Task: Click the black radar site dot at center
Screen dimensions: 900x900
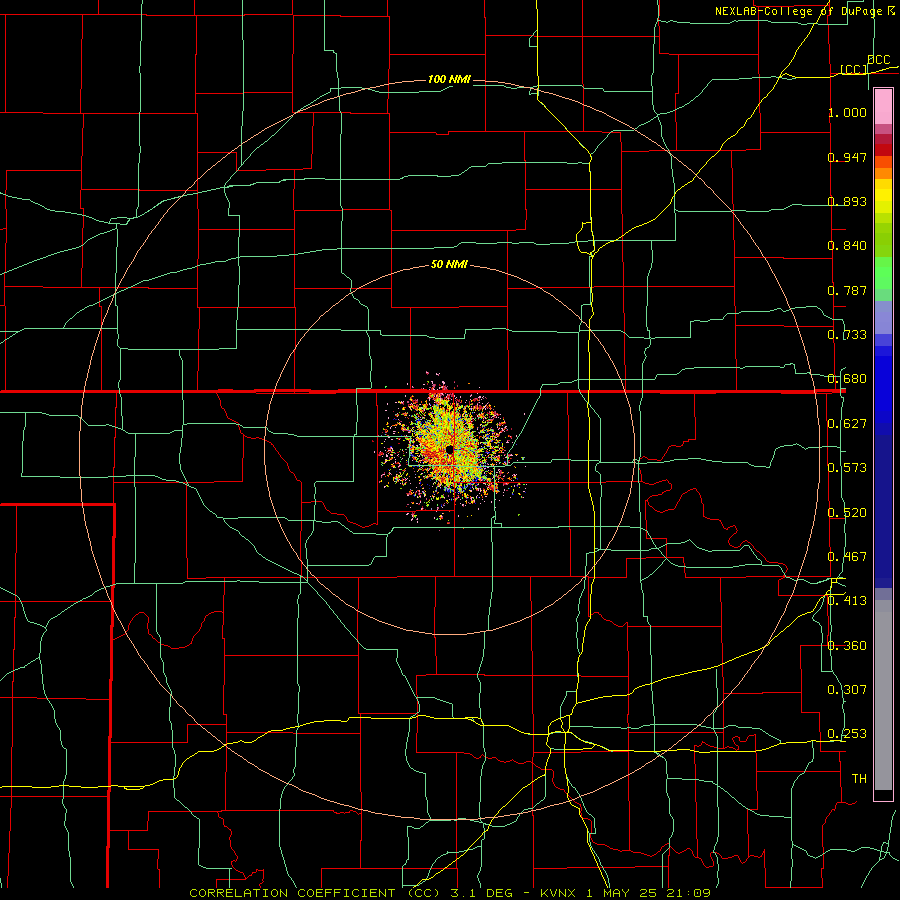Action: tap(449, 449)
